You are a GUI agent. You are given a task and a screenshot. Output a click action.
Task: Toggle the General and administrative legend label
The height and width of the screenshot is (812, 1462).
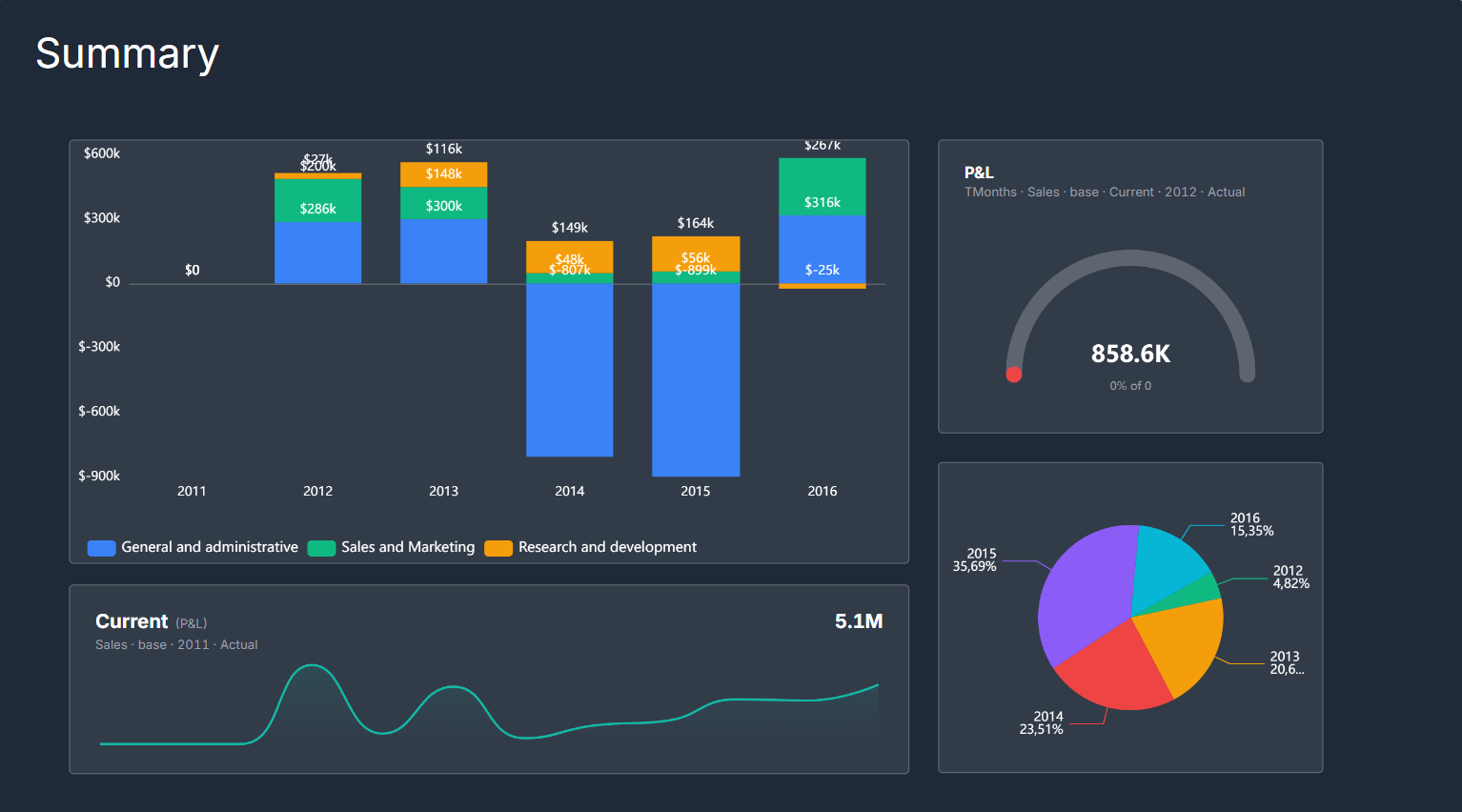tap(210, 547)
